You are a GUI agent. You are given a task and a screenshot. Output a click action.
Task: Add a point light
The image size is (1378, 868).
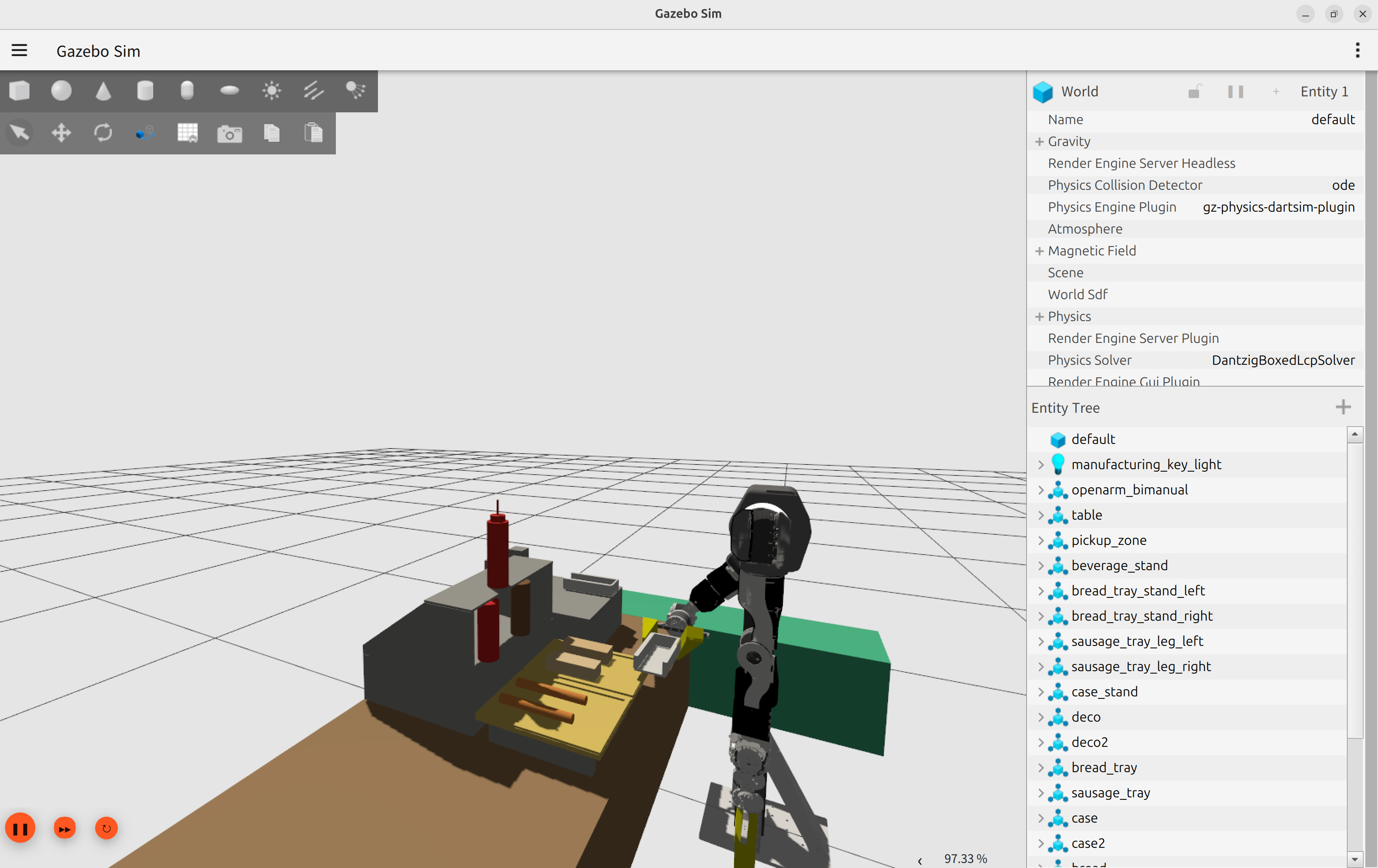coord(271,90)
